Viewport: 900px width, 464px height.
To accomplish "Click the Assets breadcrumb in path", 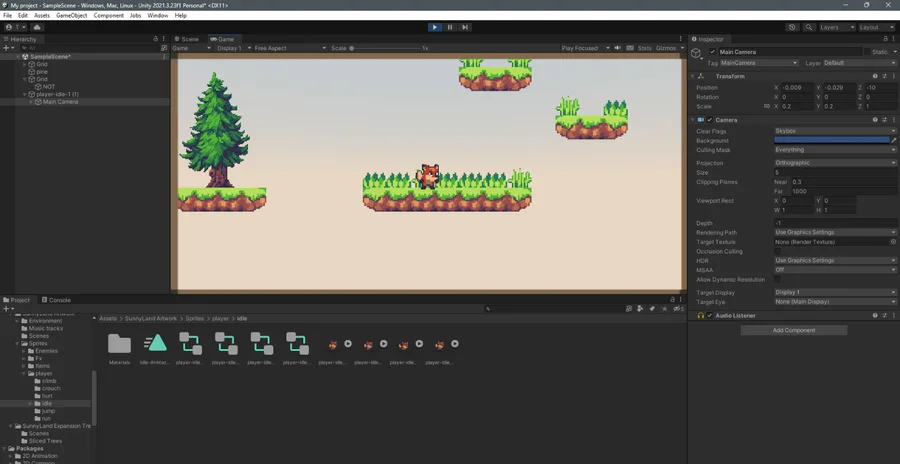I will pos(108,318).
